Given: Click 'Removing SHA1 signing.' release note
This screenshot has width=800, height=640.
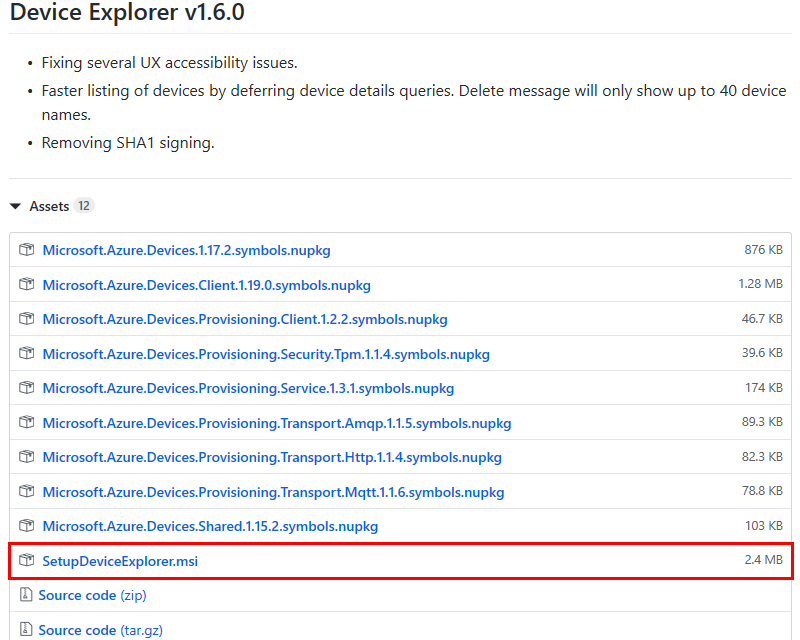Looking at the screenshot, I should point(128,143).
